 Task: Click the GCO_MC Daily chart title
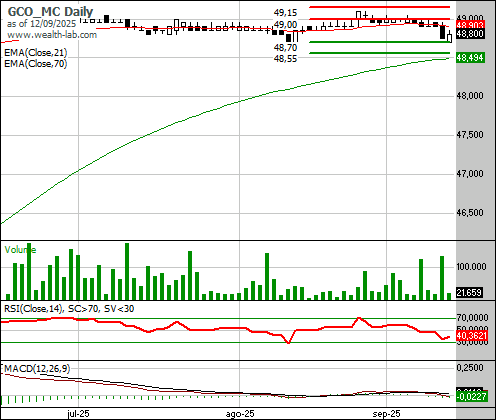pyautogui.click(x=50, y=12)
